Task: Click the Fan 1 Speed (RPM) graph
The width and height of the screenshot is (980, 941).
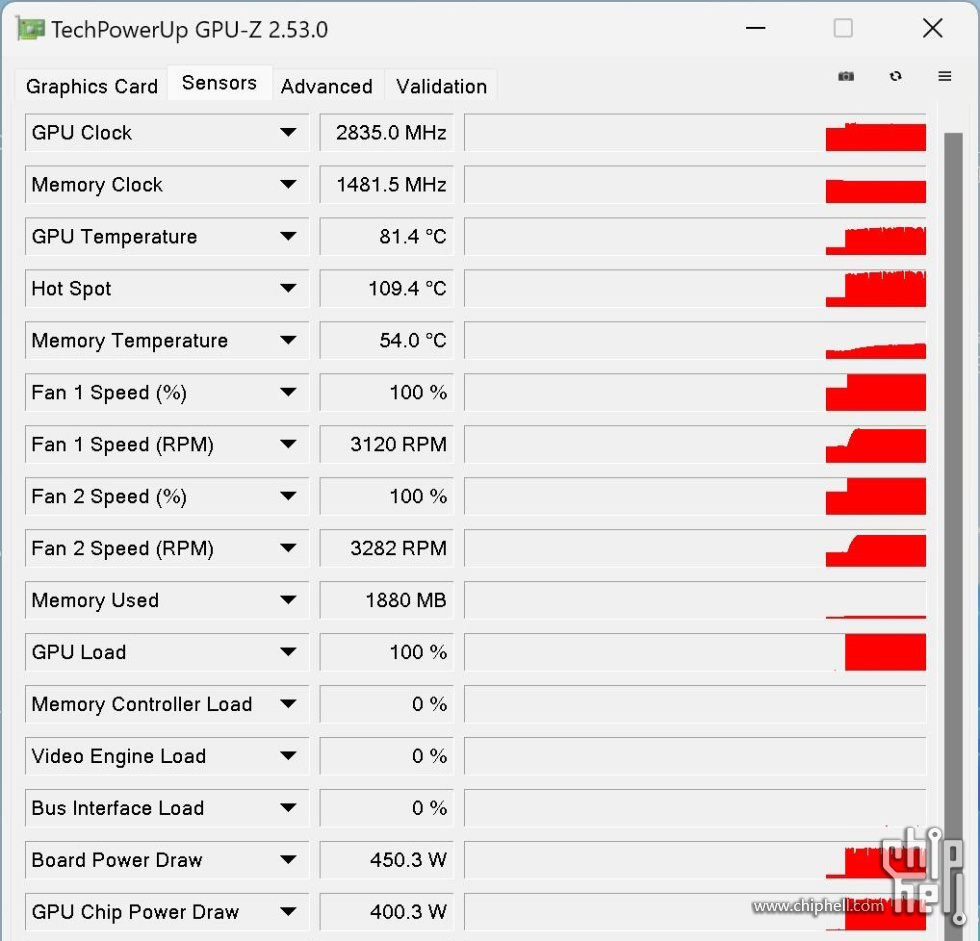Action: [695, 444]
